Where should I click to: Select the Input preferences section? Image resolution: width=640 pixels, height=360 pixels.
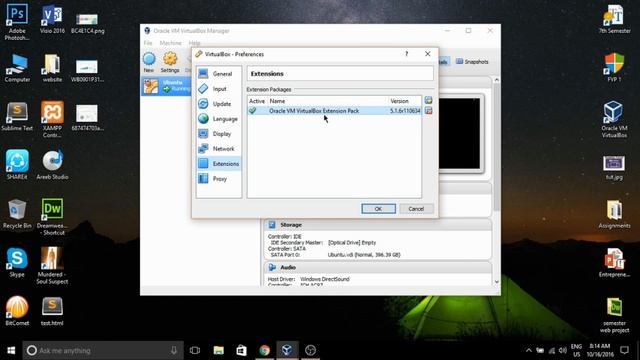coord(219,89)
